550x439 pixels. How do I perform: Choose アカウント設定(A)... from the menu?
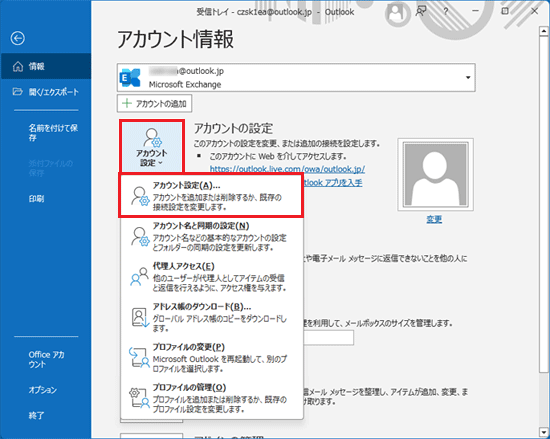point(211,196)
